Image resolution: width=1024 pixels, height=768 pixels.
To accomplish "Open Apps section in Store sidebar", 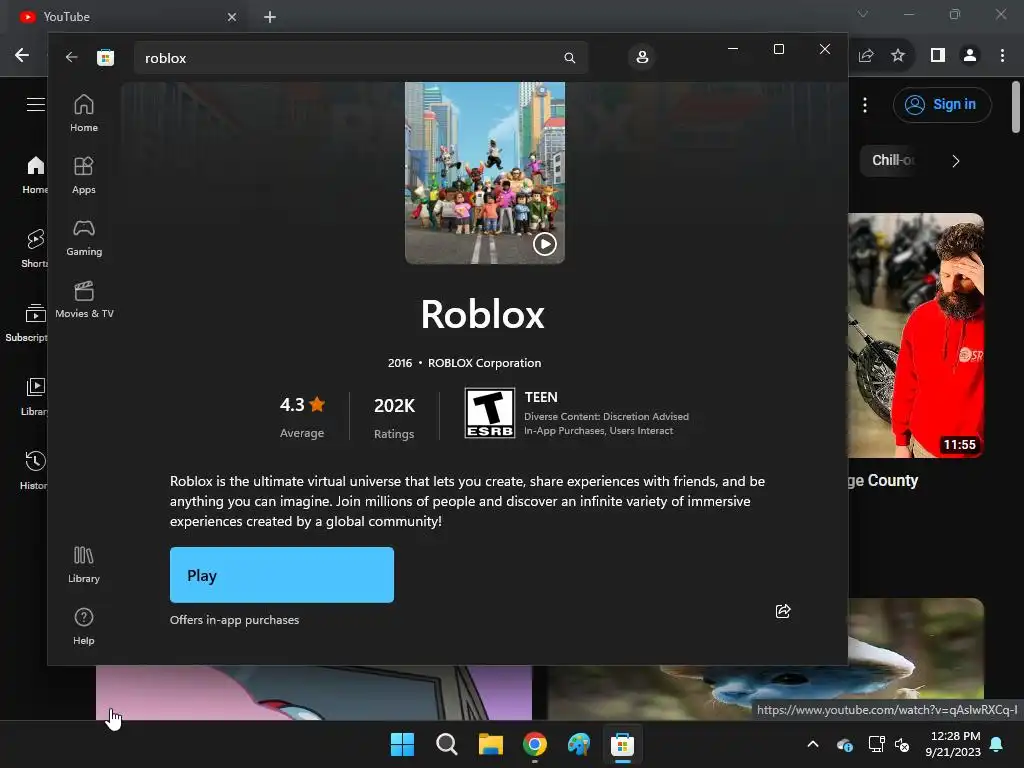I will 84,175.
